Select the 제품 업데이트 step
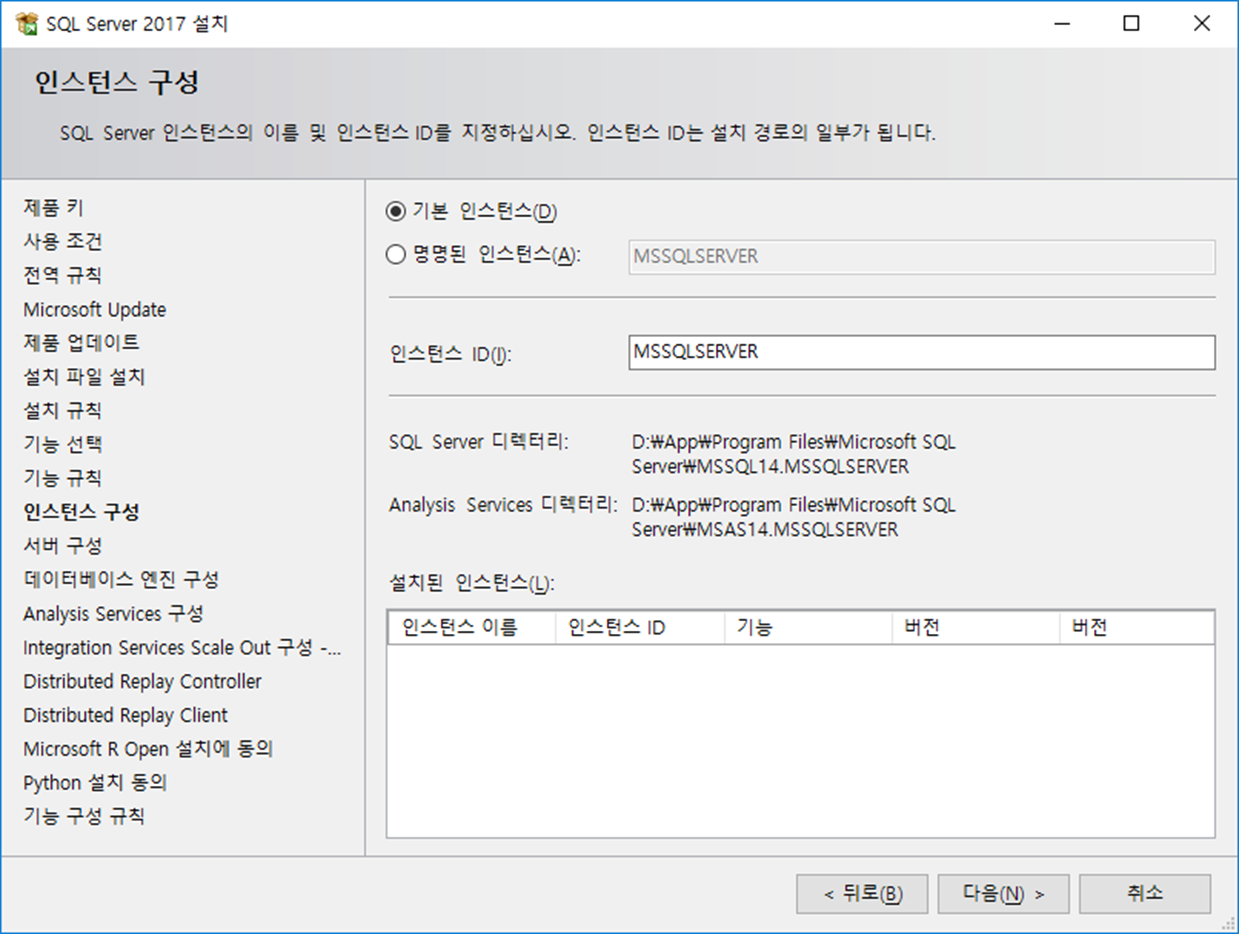 (82, 343)
